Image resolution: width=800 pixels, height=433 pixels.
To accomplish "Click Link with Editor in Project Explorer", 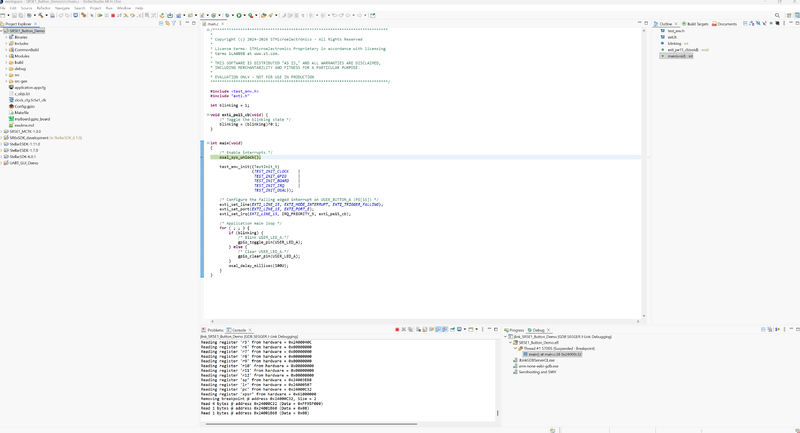I will (x=167, y=23).
